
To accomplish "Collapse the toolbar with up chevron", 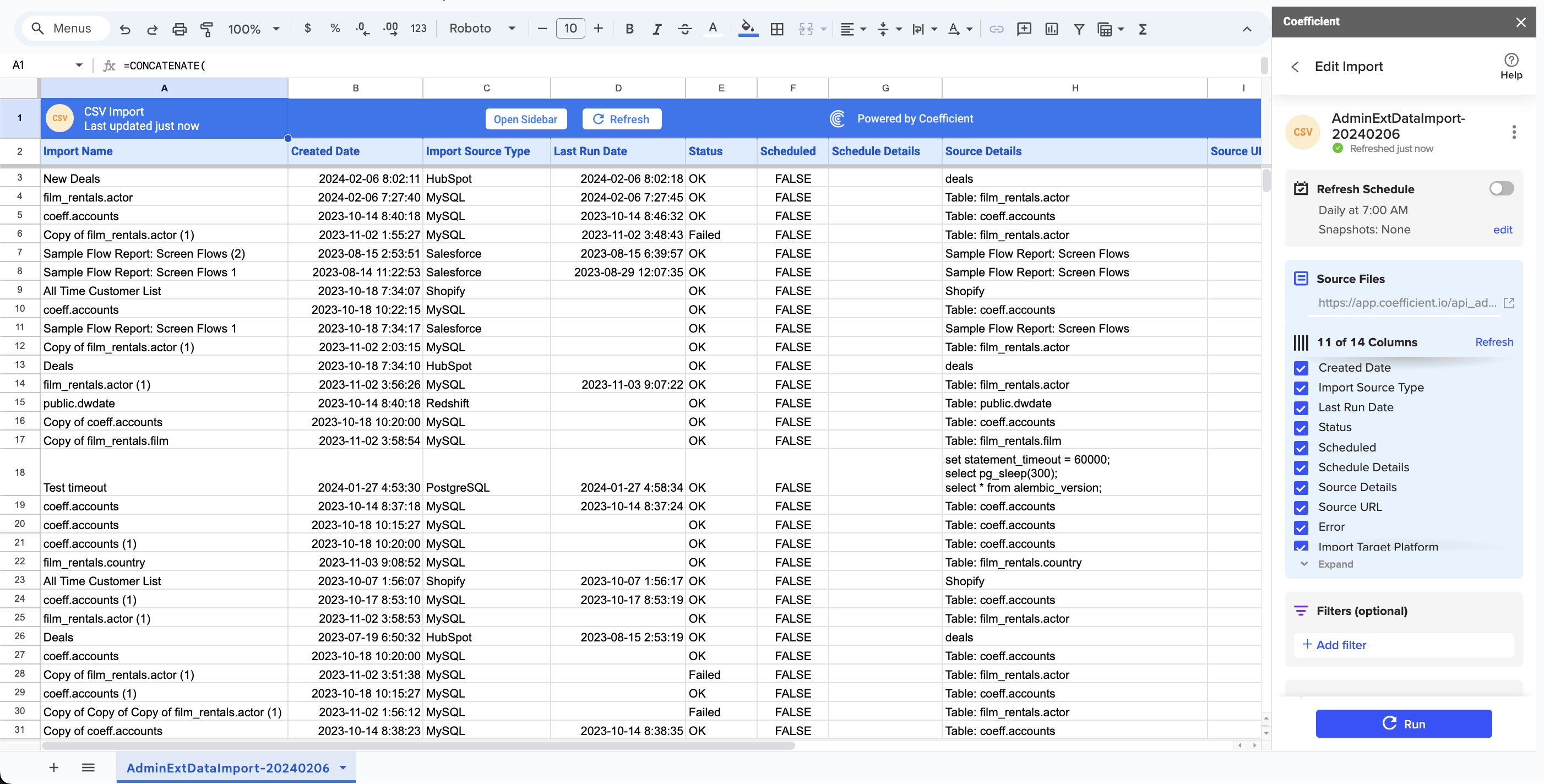I will [1247, 29].
